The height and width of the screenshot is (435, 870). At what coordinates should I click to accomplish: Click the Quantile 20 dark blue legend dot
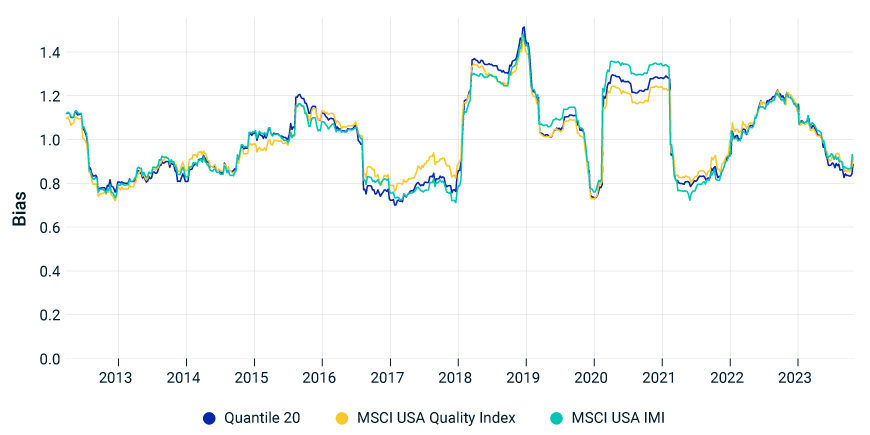tap(209, 418)
